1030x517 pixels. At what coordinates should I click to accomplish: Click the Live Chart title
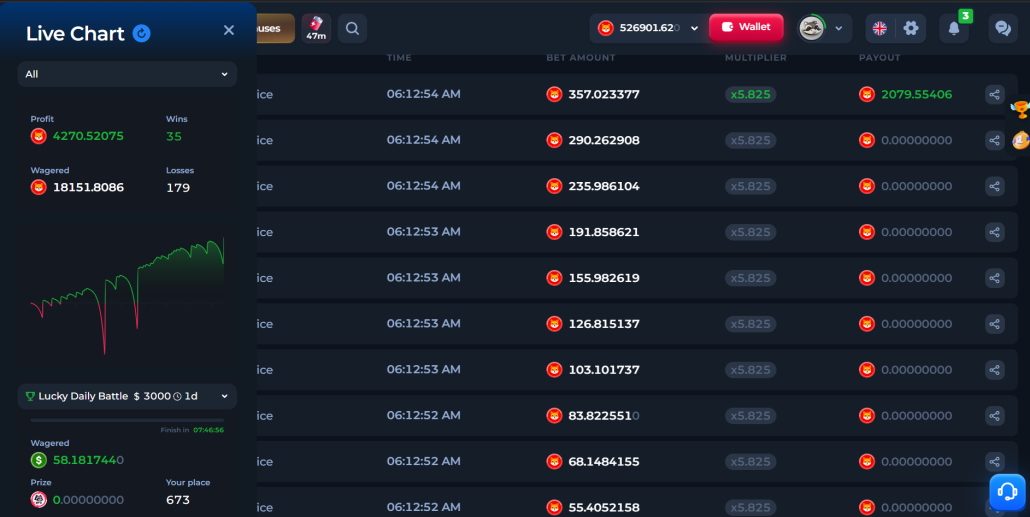point(75,34)
